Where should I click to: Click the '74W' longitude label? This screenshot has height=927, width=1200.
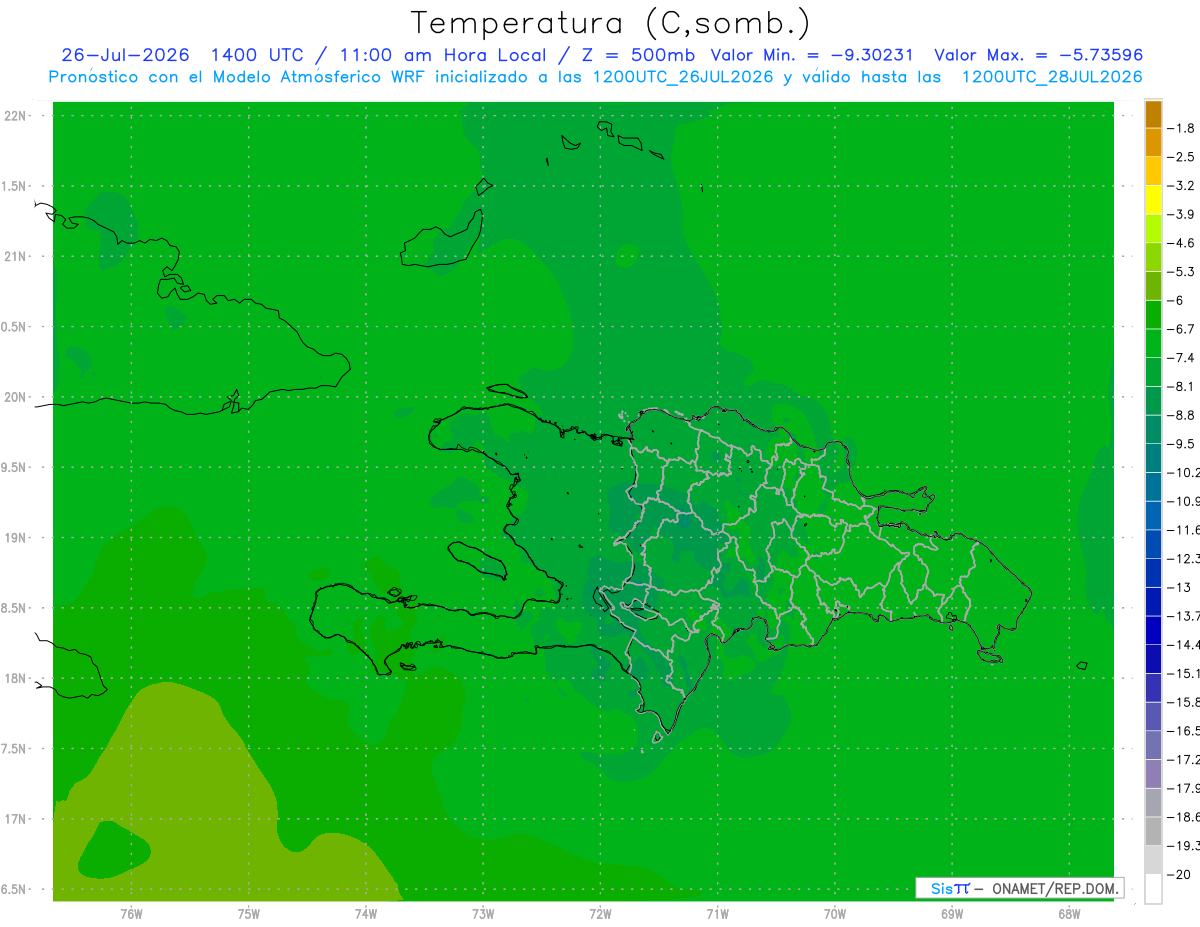[366, 913]
